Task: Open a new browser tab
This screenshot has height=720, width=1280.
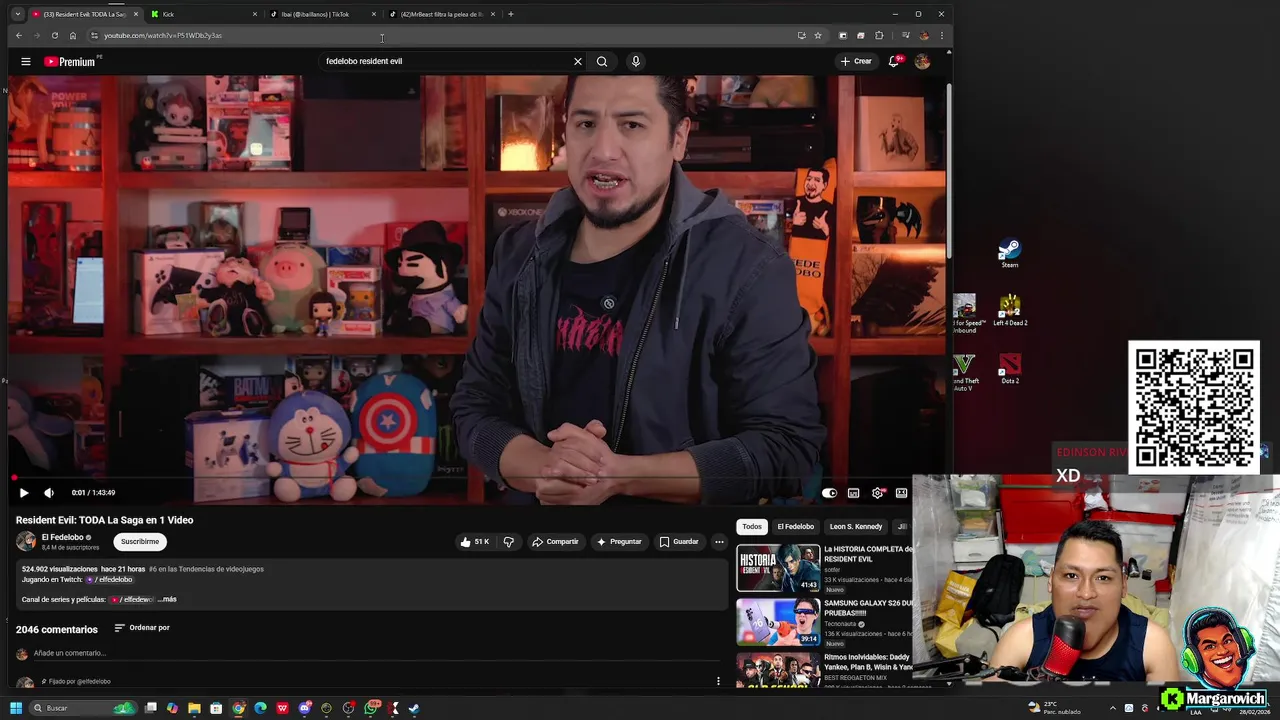Action: pyautogui.click(x=510, y=14)
